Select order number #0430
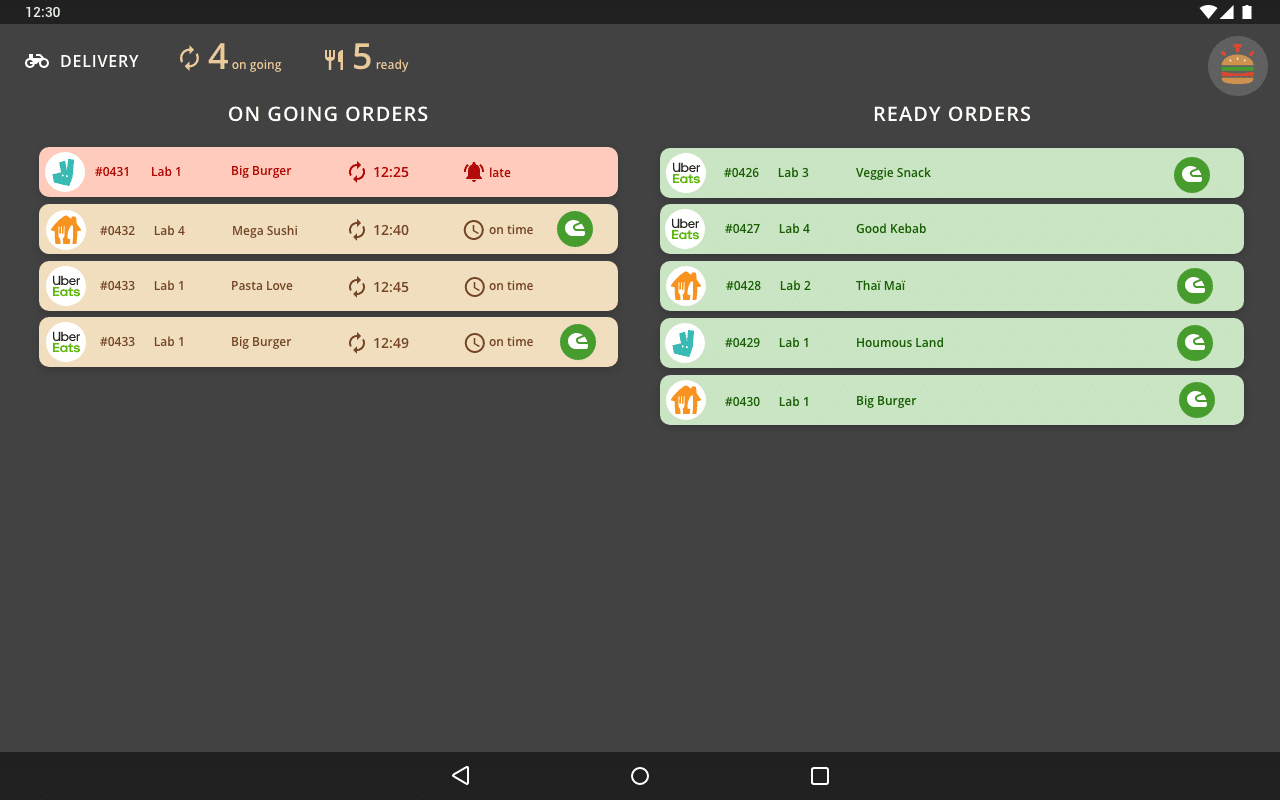The height and width of the screenshot is (800, 1280). (742, 402)
